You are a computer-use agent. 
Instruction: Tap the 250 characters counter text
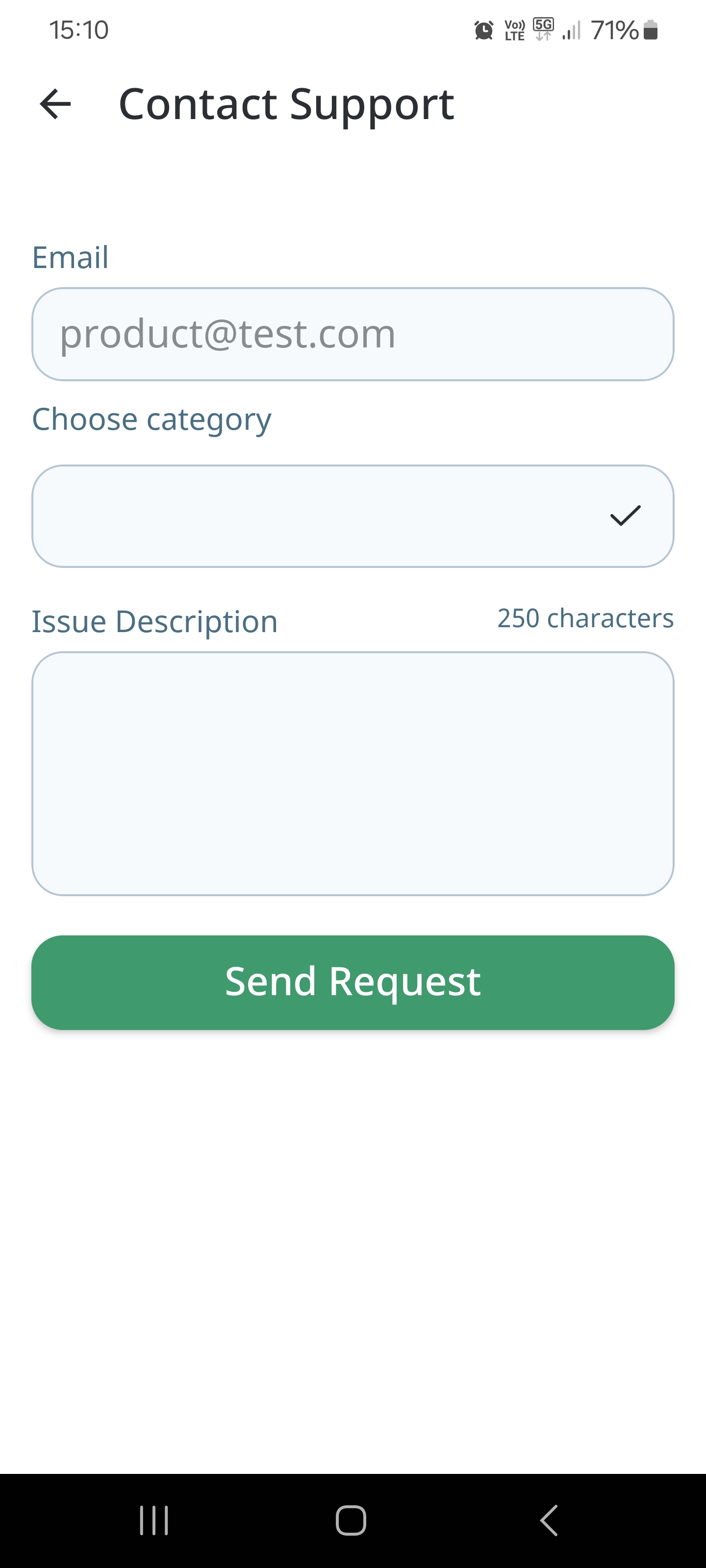585,618
